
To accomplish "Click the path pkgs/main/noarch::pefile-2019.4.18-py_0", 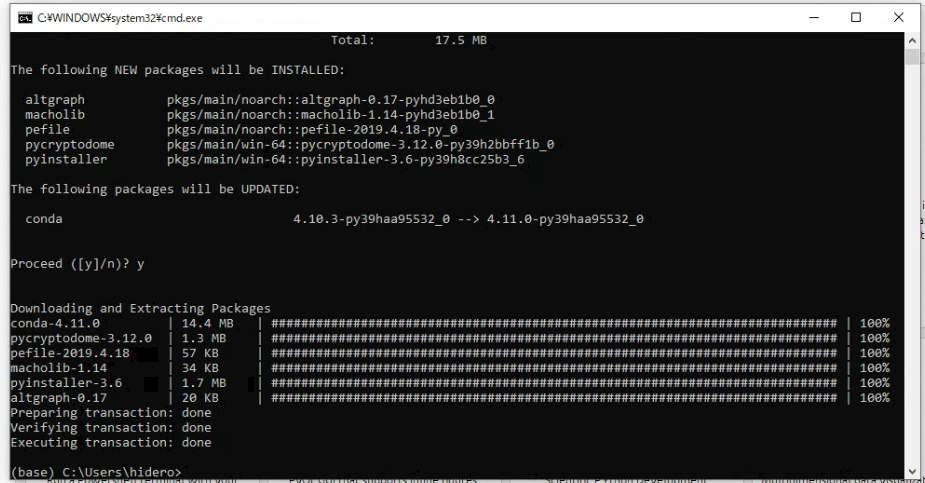I will pyautogui.click(x=312, y=129).
